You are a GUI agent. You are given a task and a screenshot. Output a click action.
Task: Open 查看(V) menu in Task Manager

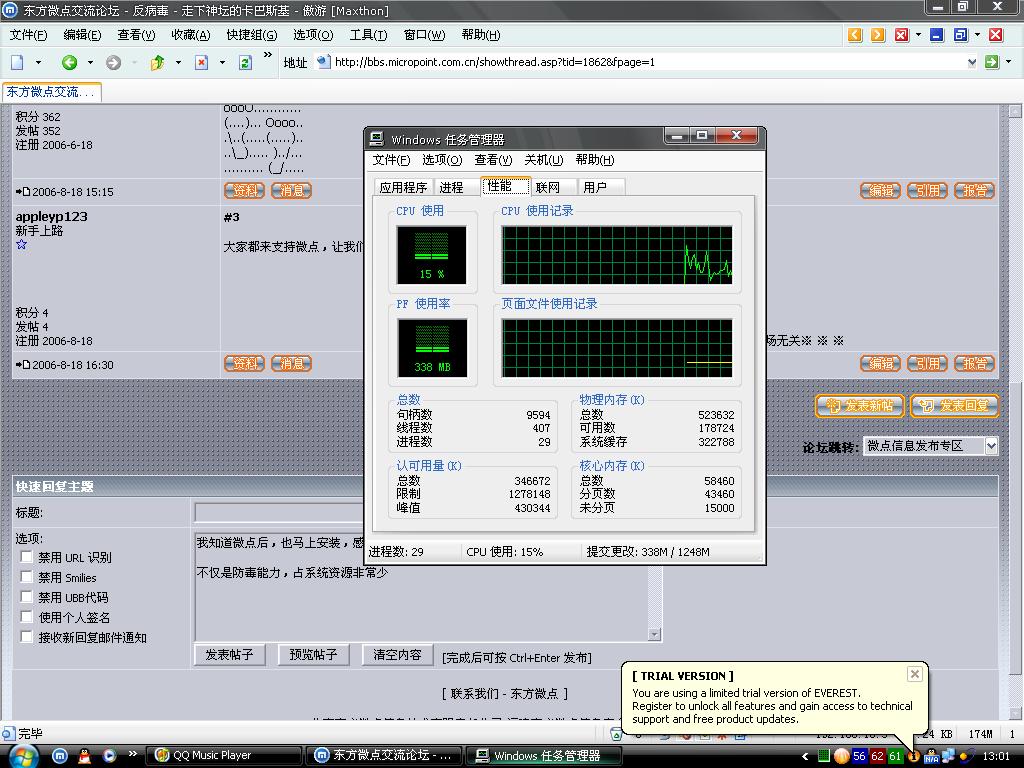(x=493, y=160)
